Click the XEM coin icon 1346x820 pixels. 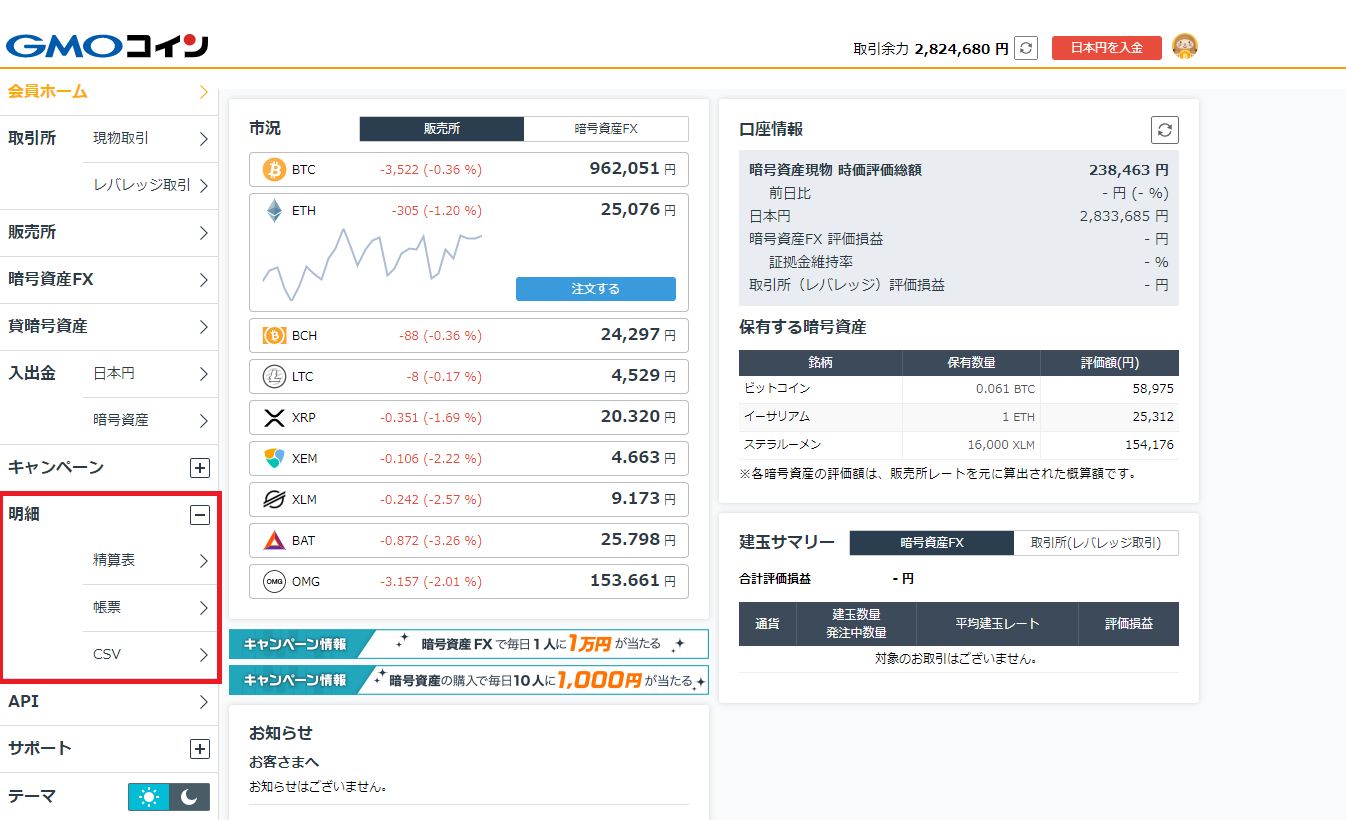click(274, 458)
